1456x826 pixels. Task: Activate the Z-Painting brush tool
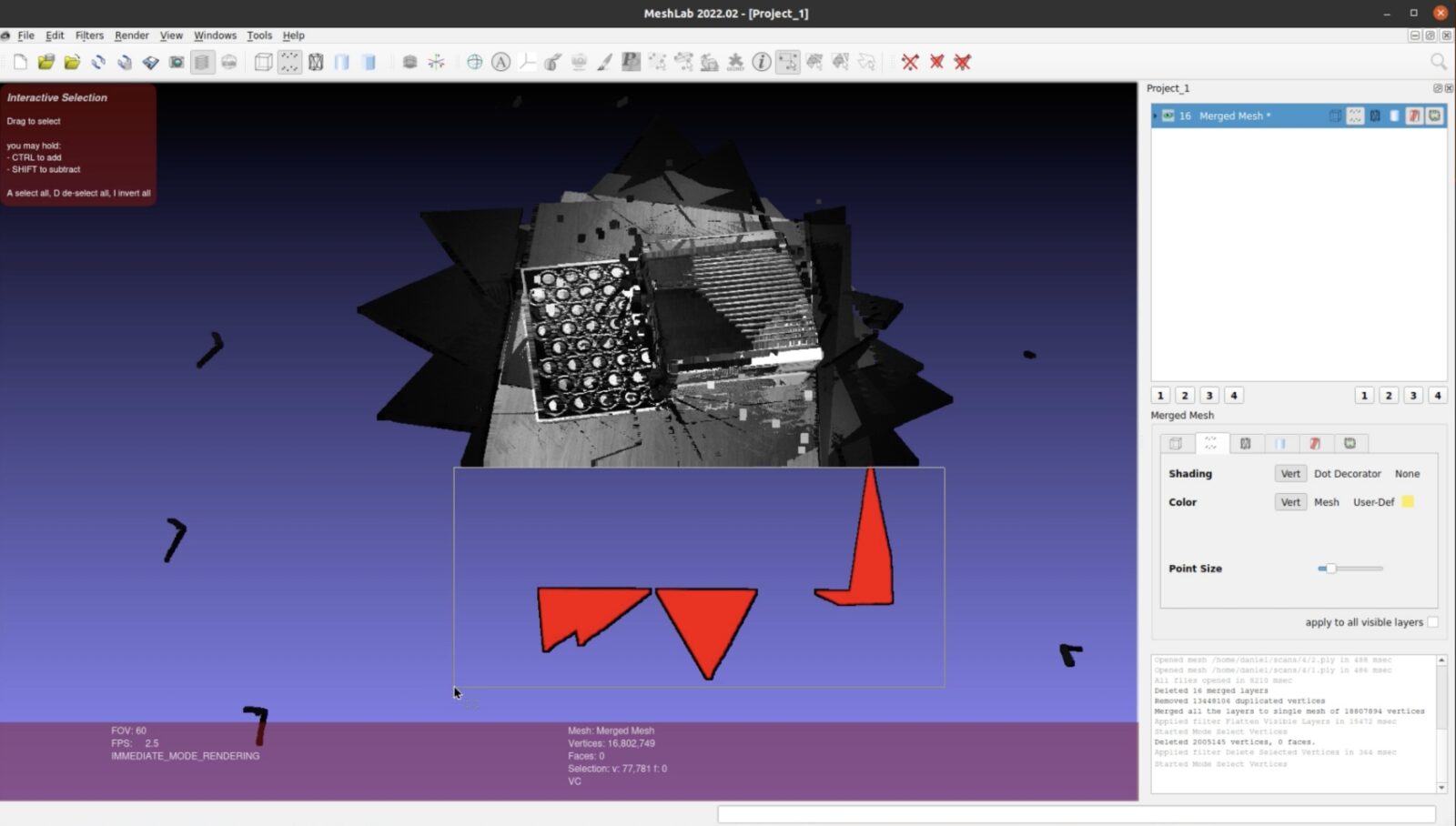[x=603, y=61]
